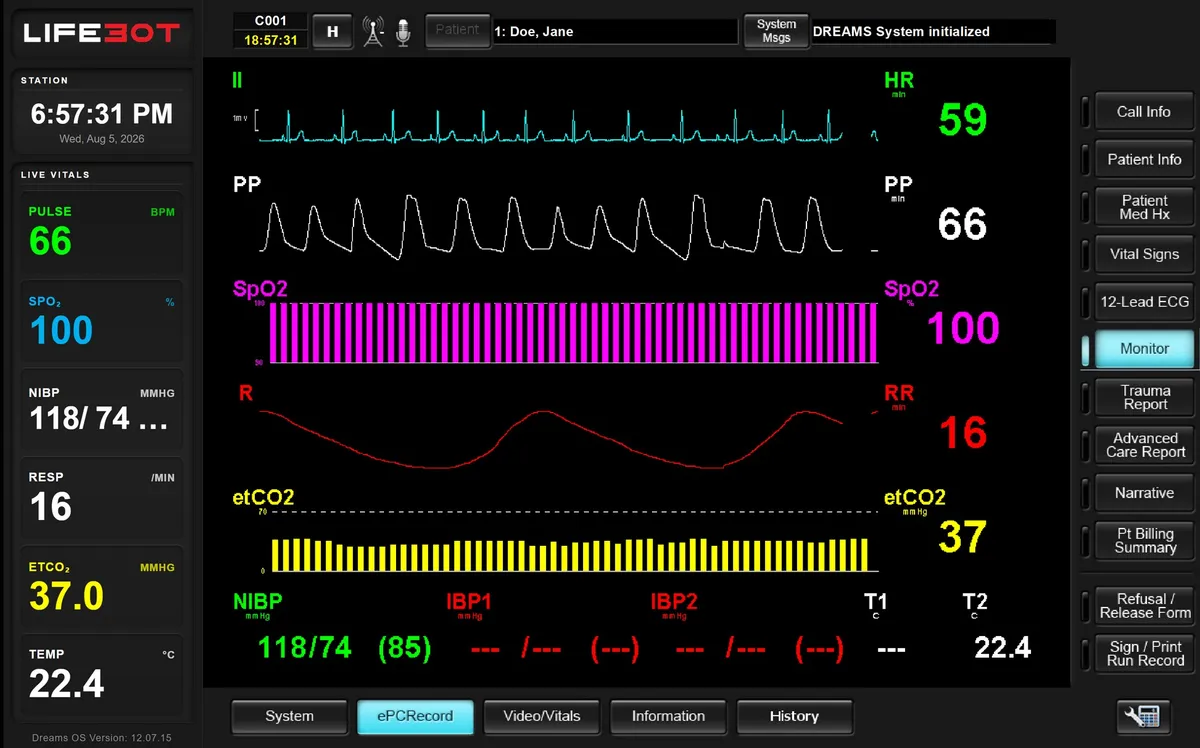Screen dimensions: 1200x748
Task: Click the NIBP MMHG live vitals card
Action: [101, 411]
